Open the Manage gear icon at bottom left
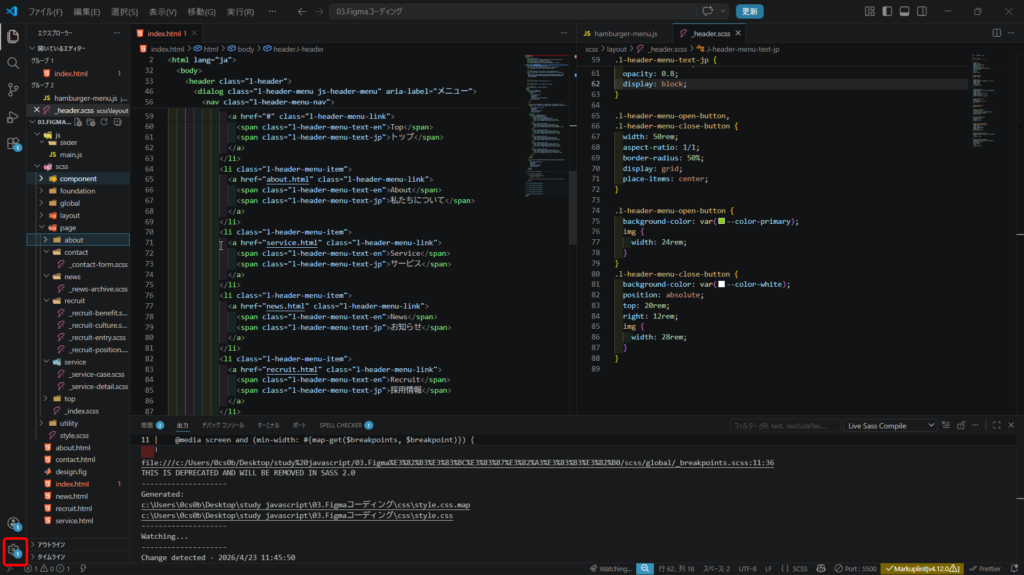Image resolution: width=1024 pixels, height=575 pixels. tap(14, 550)
